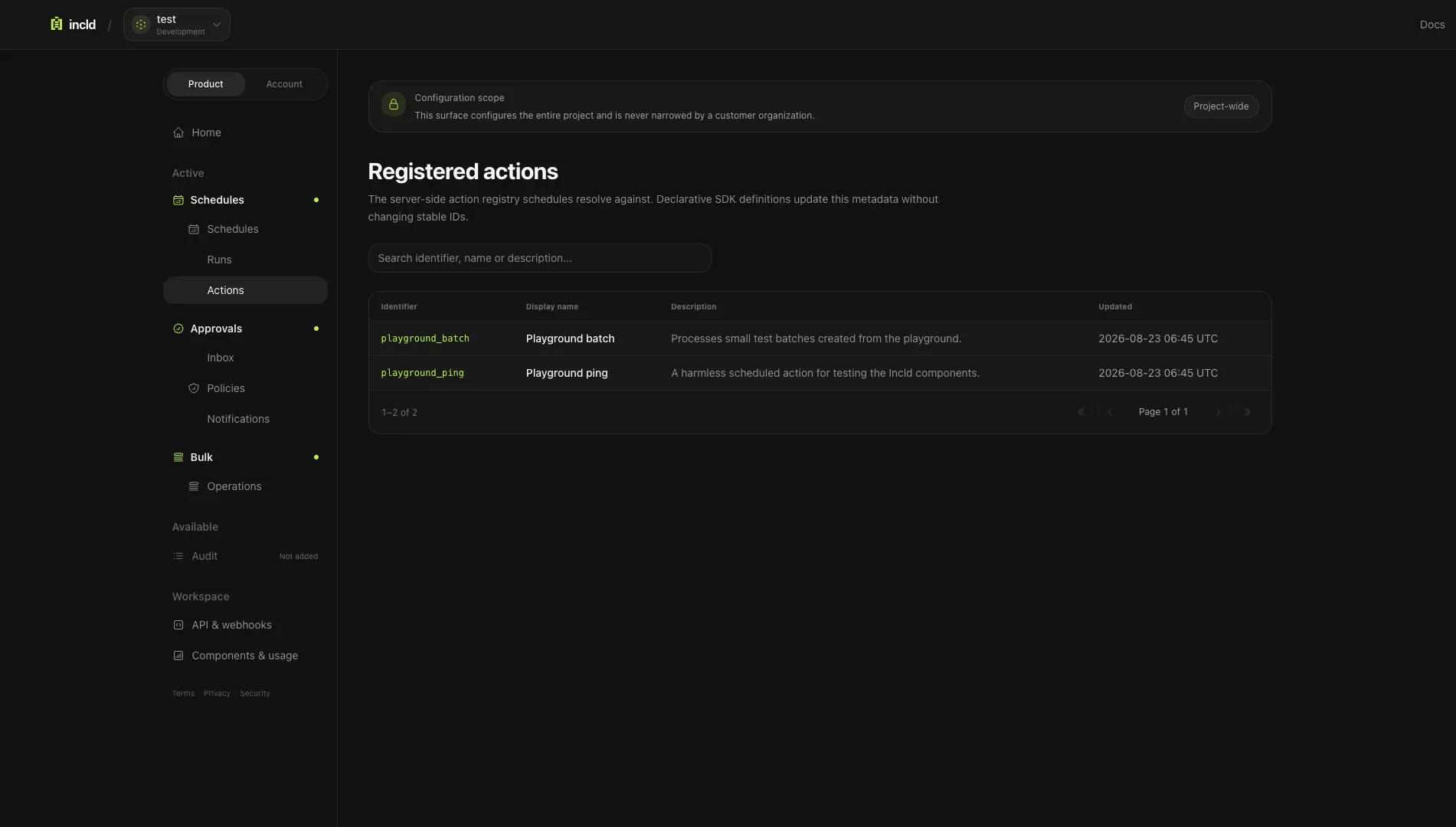Switch to the Account tab
Viewport: 1456px width, 827px height.
[x=284, y=84]
